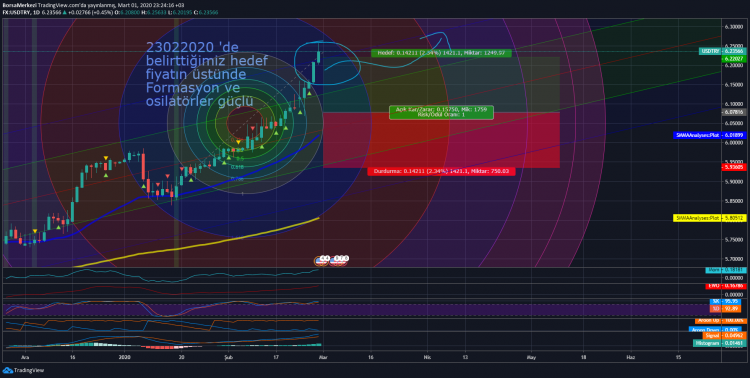Click the green Hedef target label
750x378 pixels.
pos(441,53)
